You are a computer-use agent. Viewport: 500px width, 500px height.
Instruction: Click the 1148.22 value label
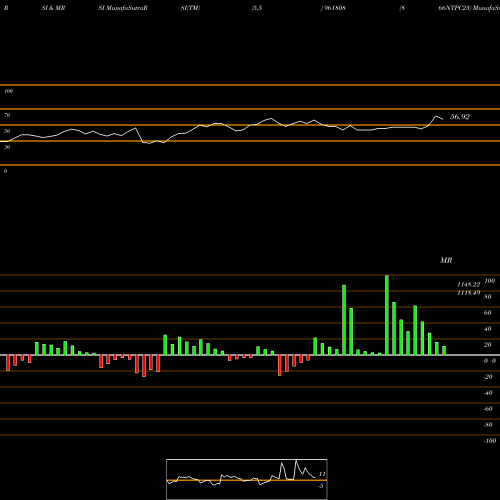point(469,284)
